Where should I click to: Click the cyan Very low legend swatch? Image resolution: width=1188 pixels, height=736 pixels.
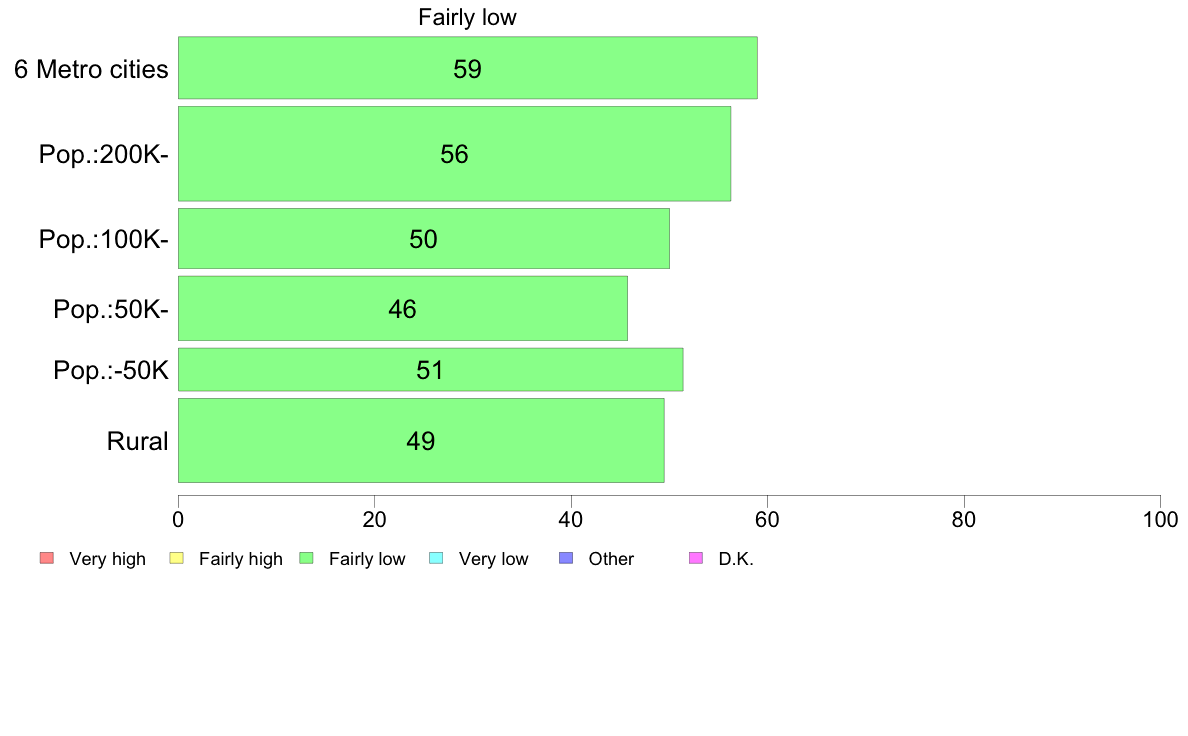[436, 558]
